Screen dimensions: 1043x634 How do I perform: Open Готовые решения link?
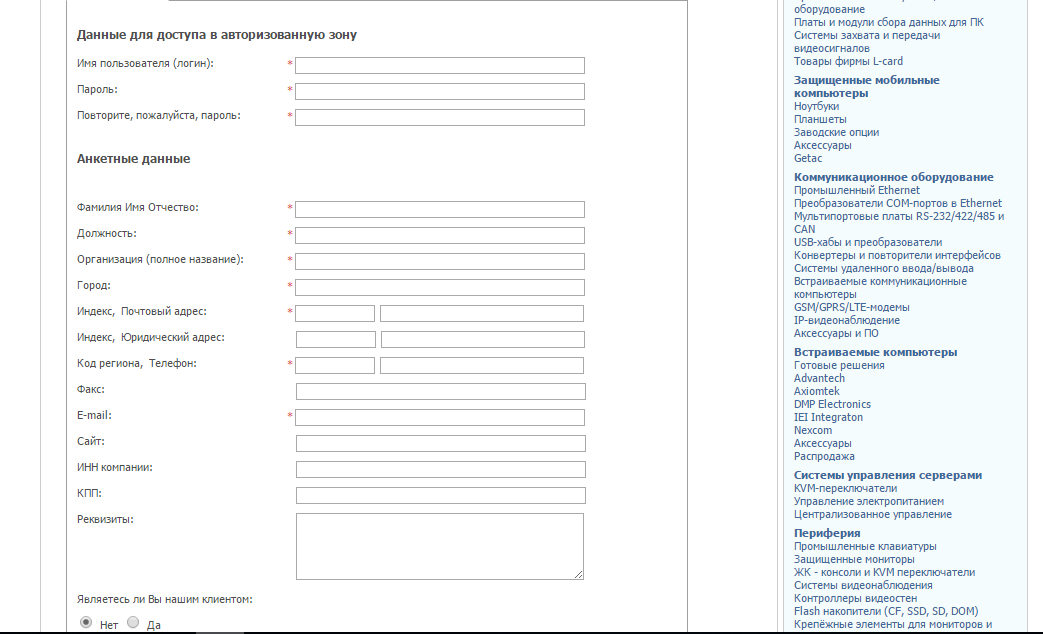839,365
